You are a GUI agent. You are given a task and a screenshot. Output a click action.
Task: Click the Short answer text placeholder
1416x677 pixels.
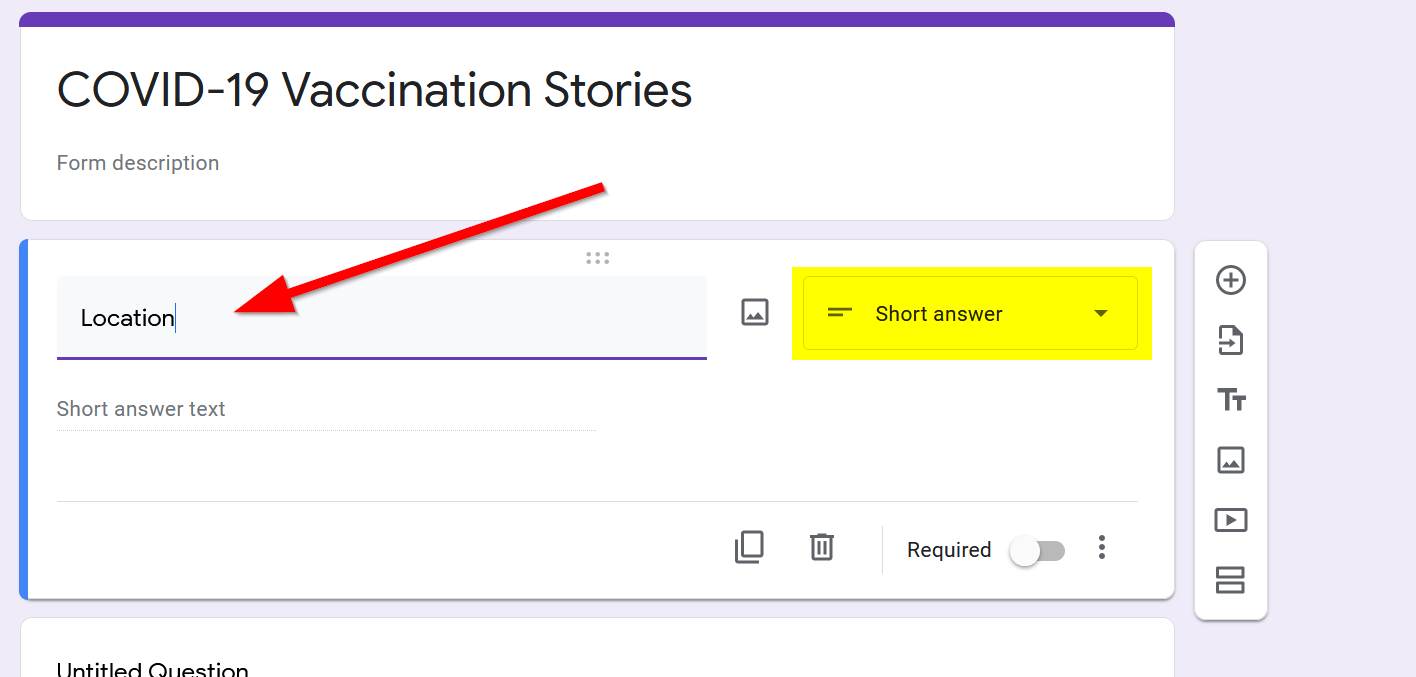[141, 409]
